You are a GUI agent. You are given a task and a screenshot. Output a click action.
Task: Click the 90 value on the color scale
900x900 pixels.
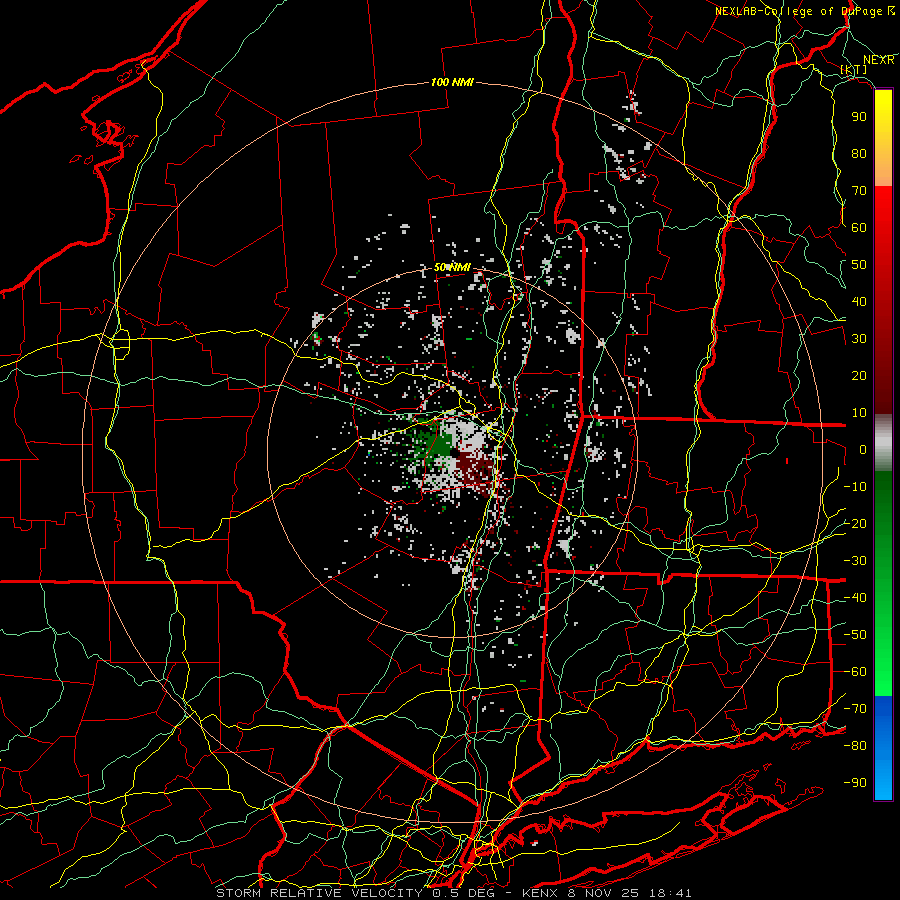859,117
